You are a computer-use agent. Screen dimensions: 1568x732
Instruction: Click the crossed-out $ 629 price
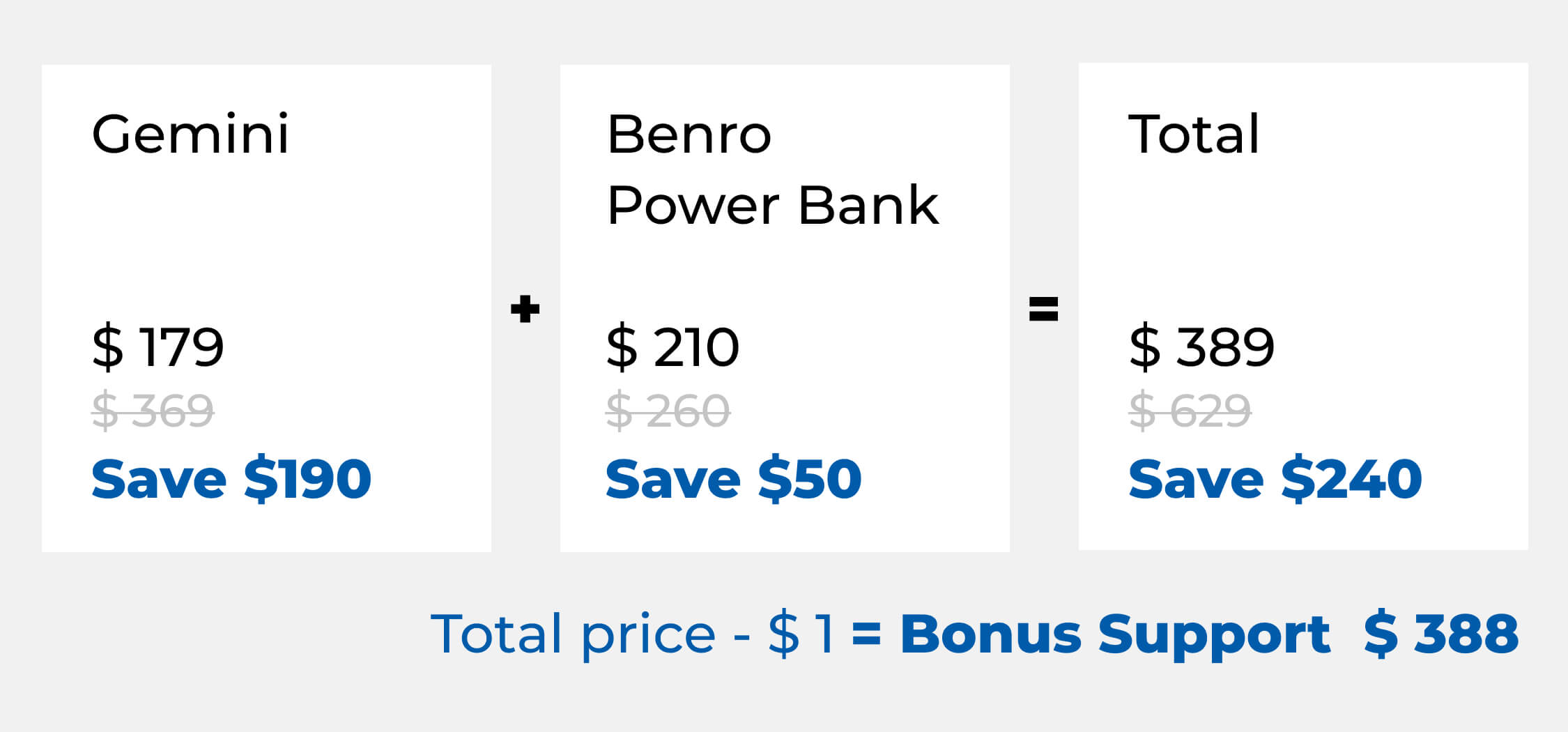coord(1190,411)
